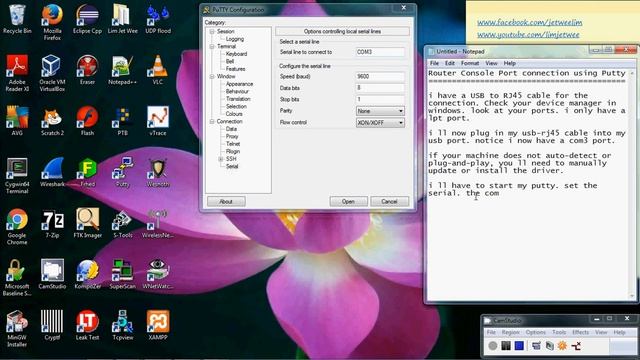Viewport: 640px width, 360px height.
Task: Open Notepad Help menu
Action: click(x=509, y=63)
